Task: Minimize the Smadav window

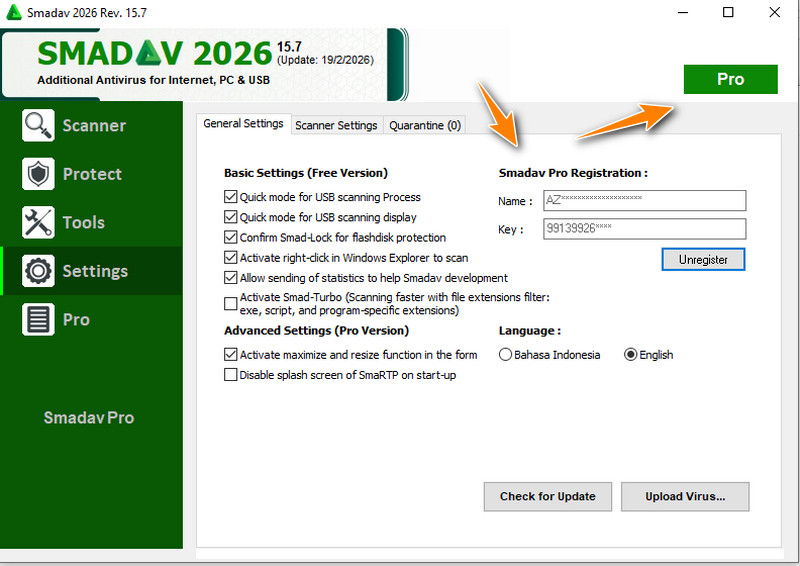Action: (x=683, y=12)
